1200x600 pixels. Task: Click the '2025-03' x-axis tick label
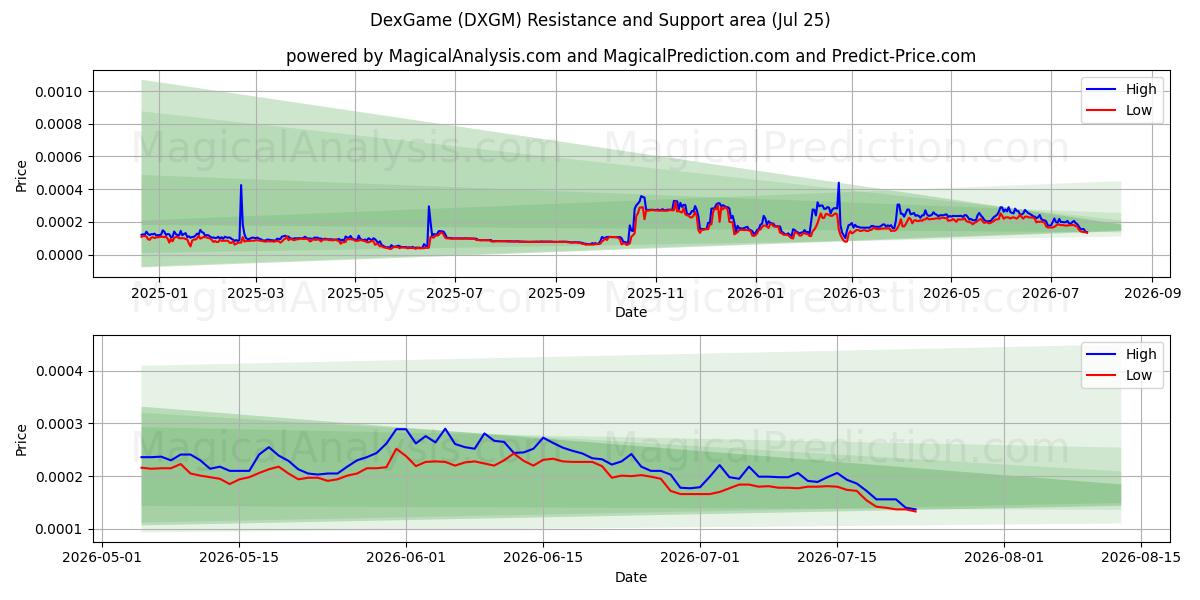tap(256, 294)
